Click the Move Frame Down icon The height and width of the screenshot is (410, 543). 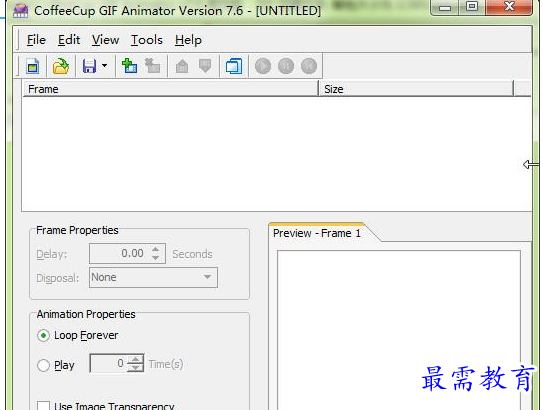tap(205, 66)
